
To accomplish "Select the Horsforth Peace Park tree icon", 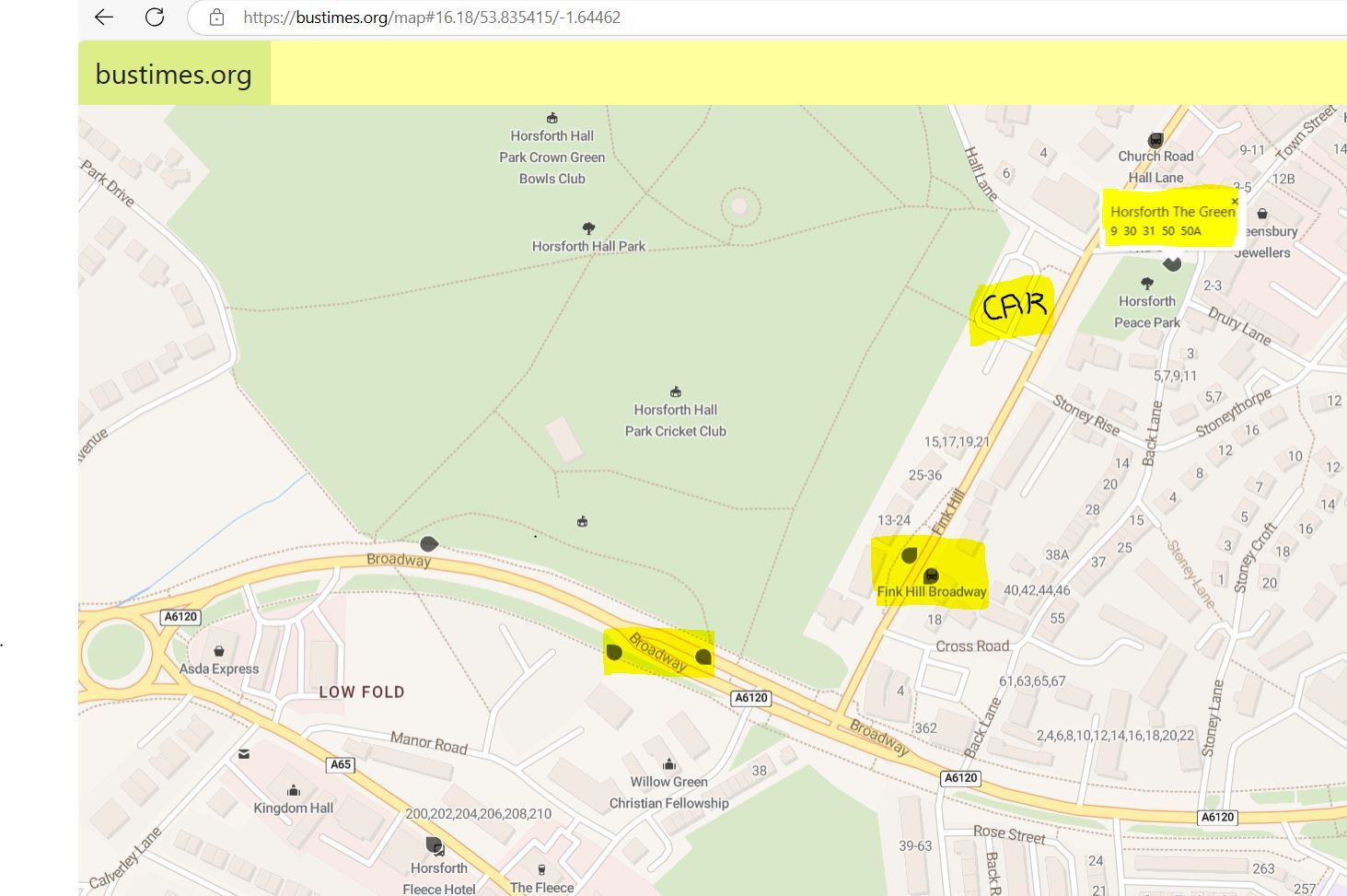I will tap(1146, 284).
